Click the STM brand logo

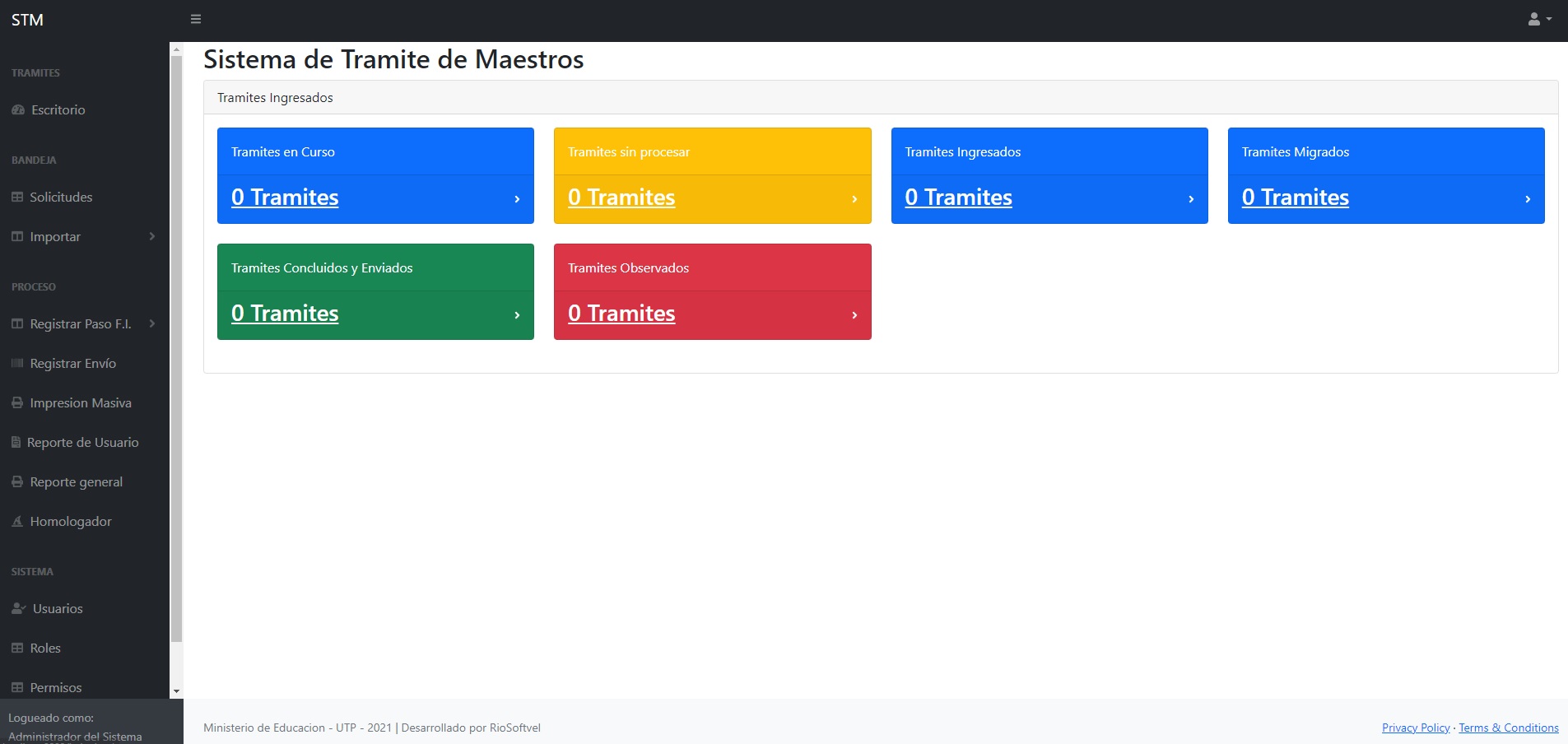point(27,20)
